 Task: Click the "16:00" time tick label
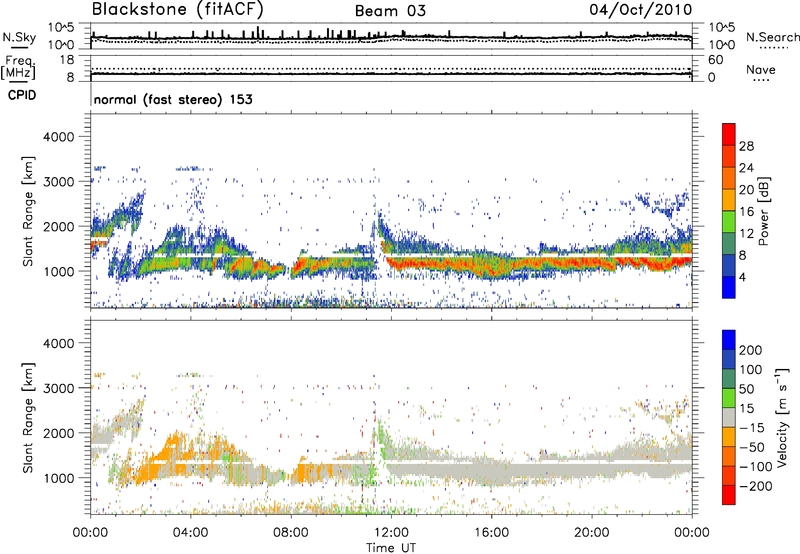tap(491, 533)
